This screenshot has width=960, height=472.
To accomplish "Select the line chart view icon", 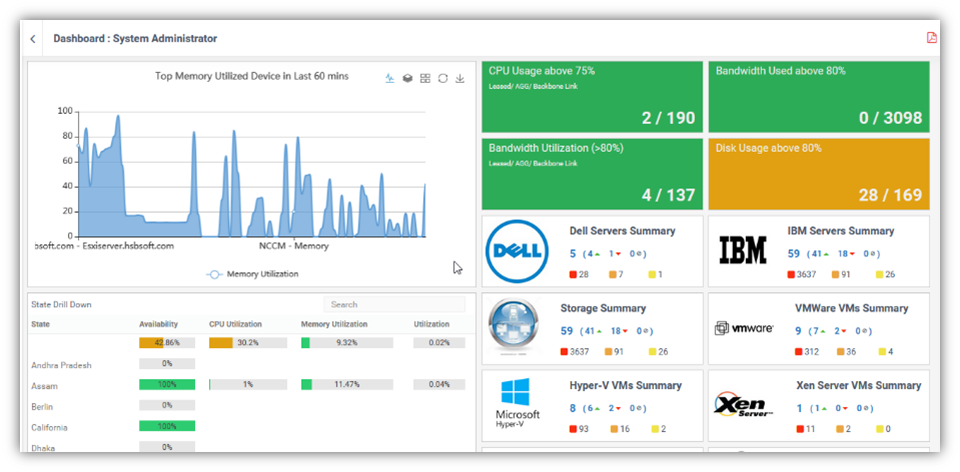I will (390, 78).
